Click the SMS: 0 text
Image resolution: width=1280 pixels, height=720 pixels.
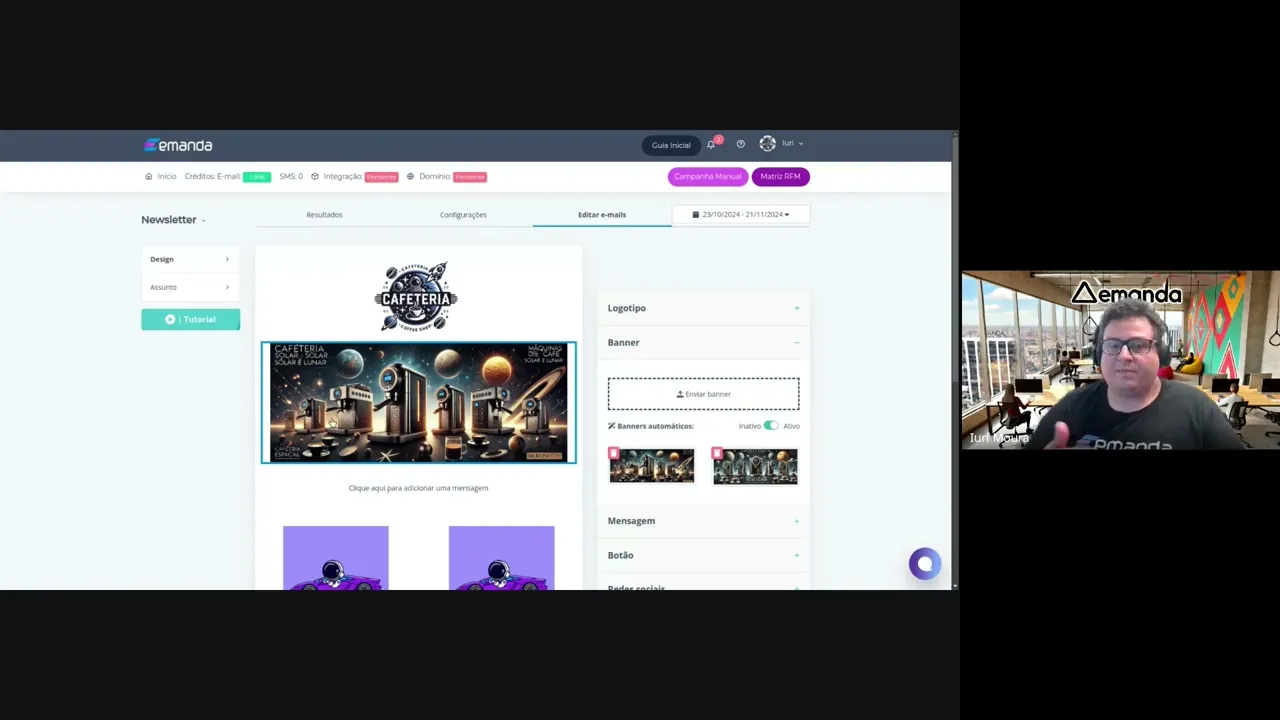[291, 176]
